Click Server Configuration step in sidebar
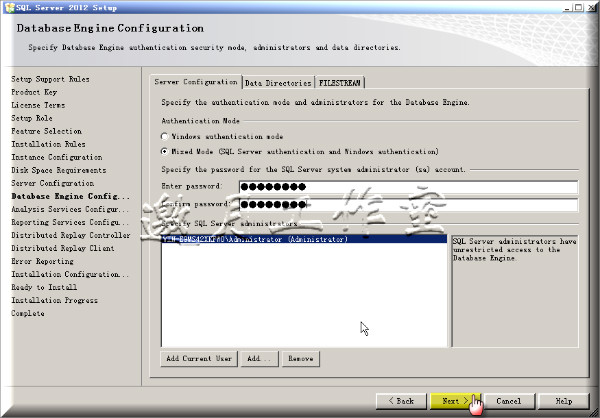The height and width of the screenshot is (418, 600). [x=53, y=183]
